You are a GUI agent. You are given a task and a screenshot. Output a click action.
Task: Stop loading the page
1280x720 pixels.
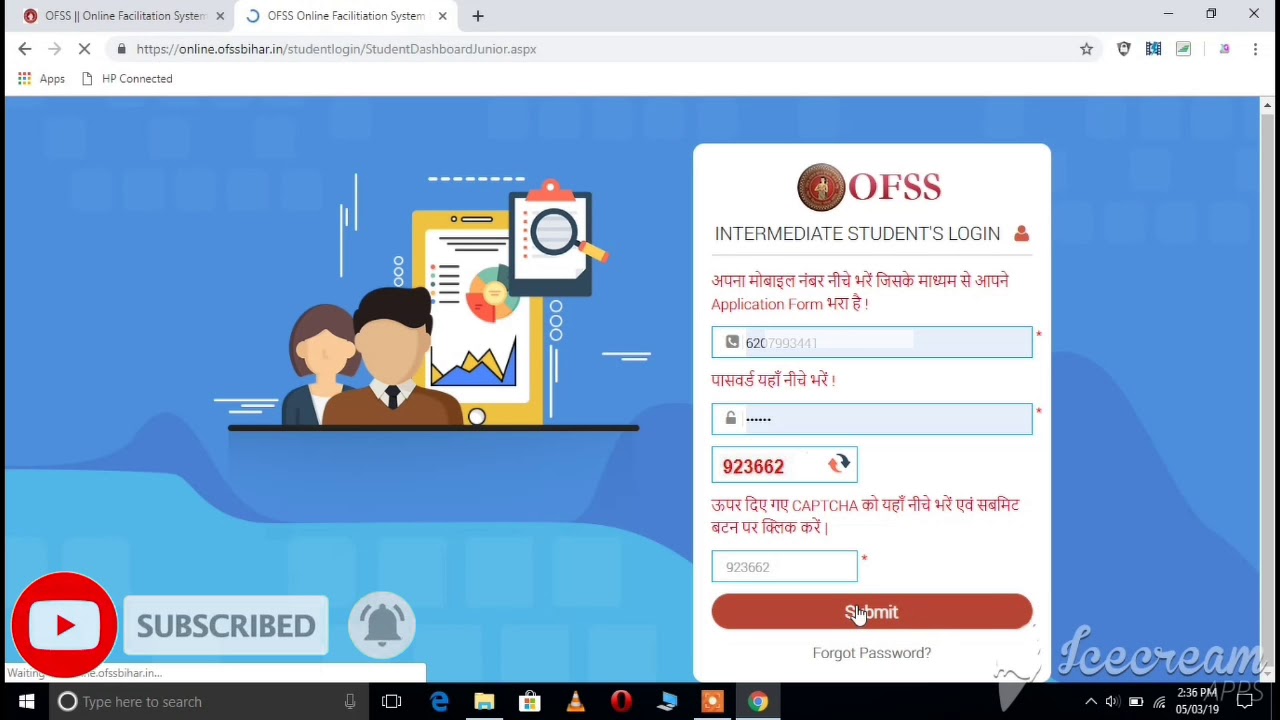click(x=86, y=49)
